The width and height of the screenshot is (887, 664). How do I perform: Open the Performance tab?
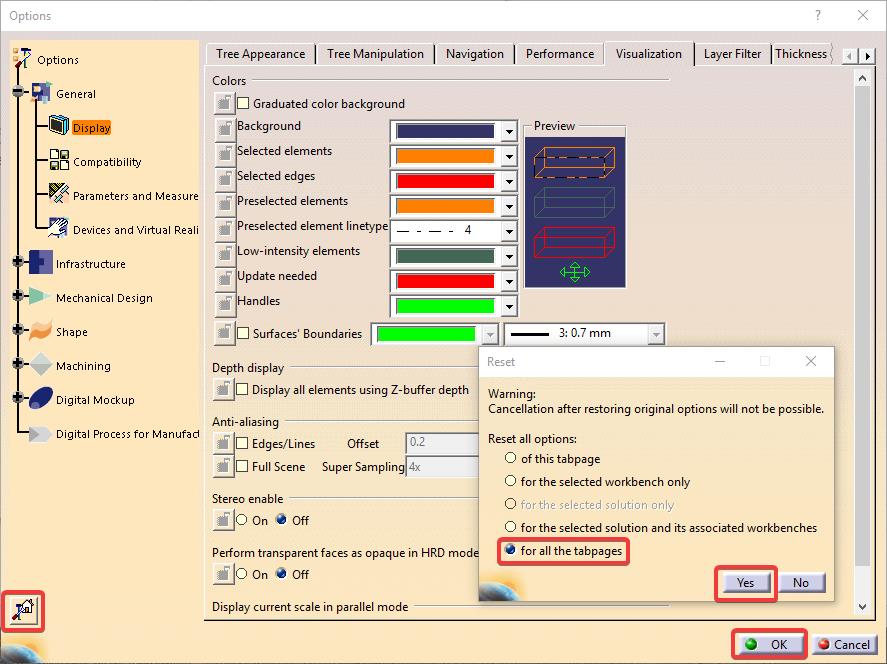[560, 54]
